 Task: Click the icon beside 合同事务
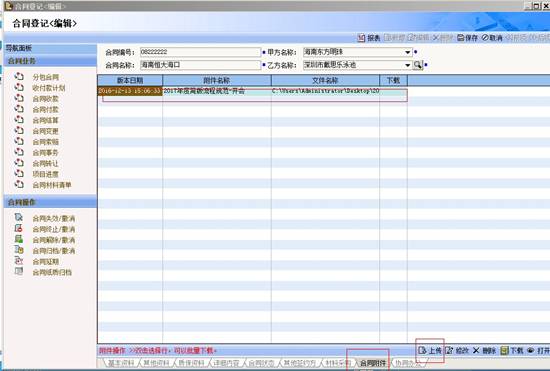pos(19,152)
